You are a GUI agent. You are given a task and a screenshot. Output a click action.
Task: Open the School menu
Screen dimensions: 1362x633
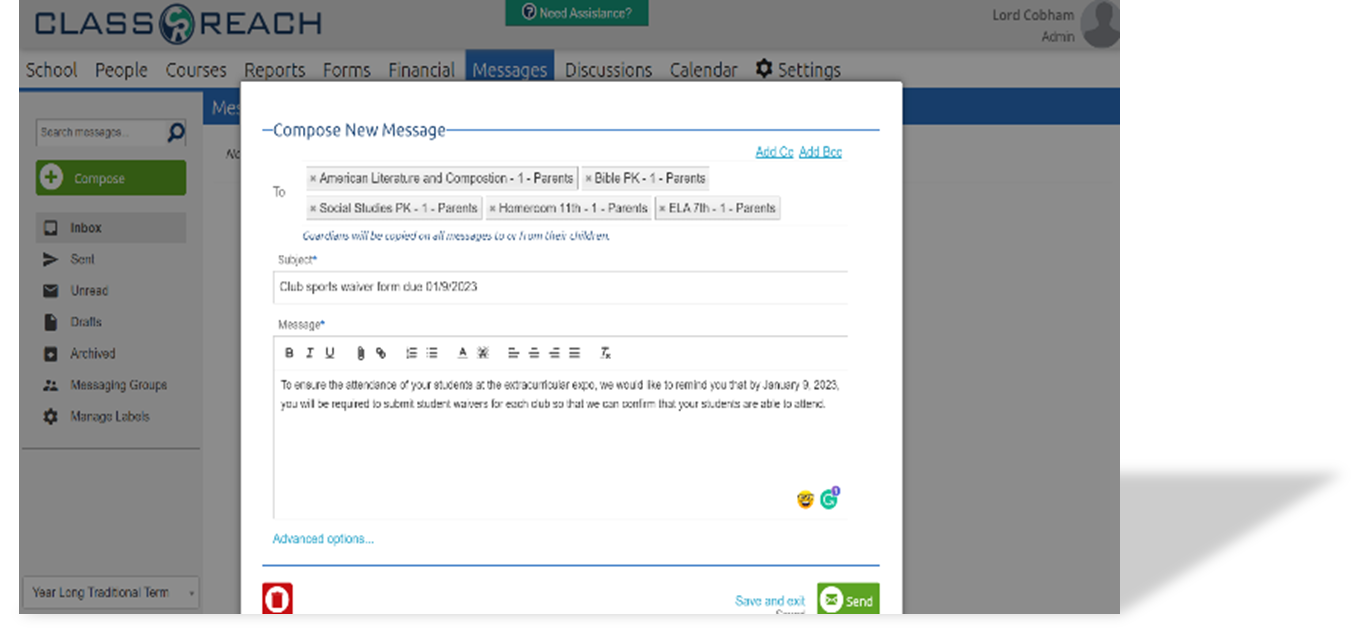(x=51, y=70)
